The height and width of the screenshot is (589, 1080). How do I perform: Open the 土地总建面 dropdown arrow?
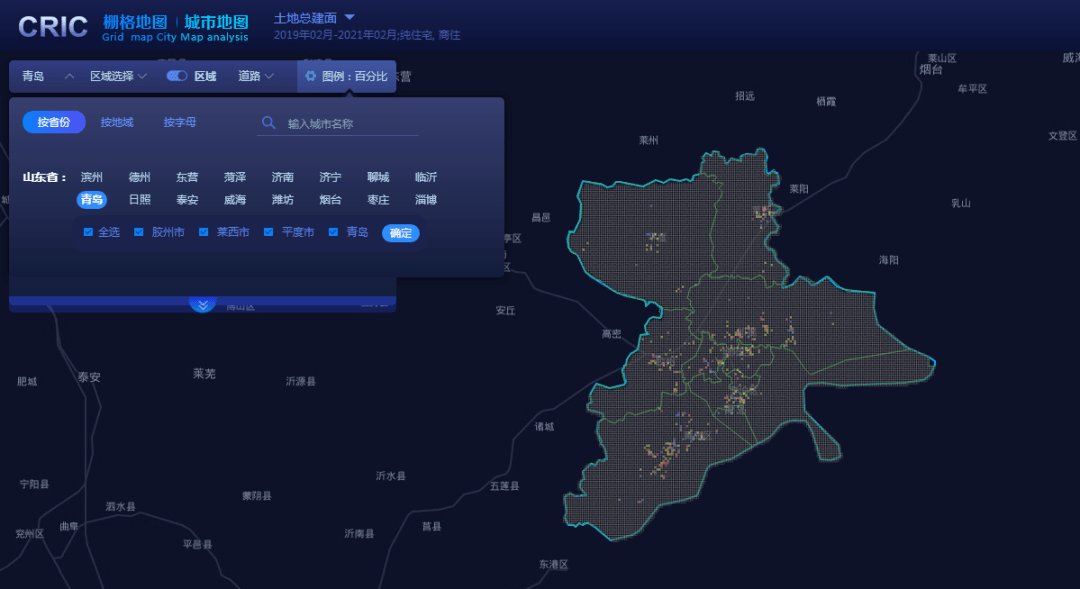tap(349, 17)
